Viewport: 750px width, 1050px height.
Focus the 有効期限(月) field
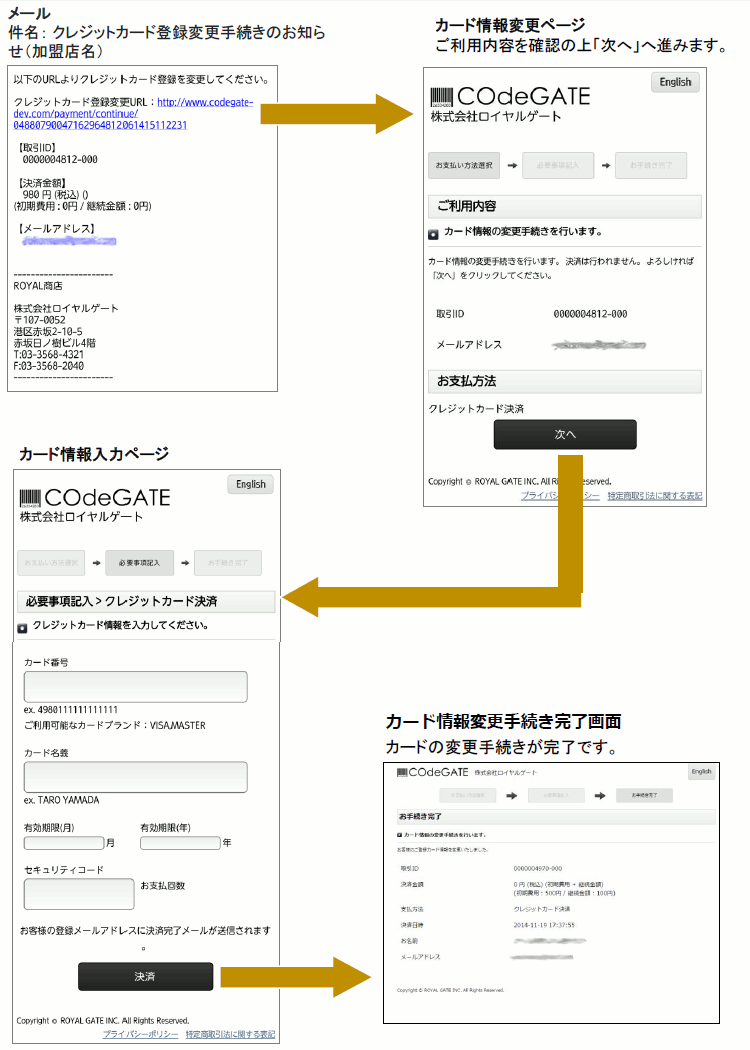(x=64, y=843)
